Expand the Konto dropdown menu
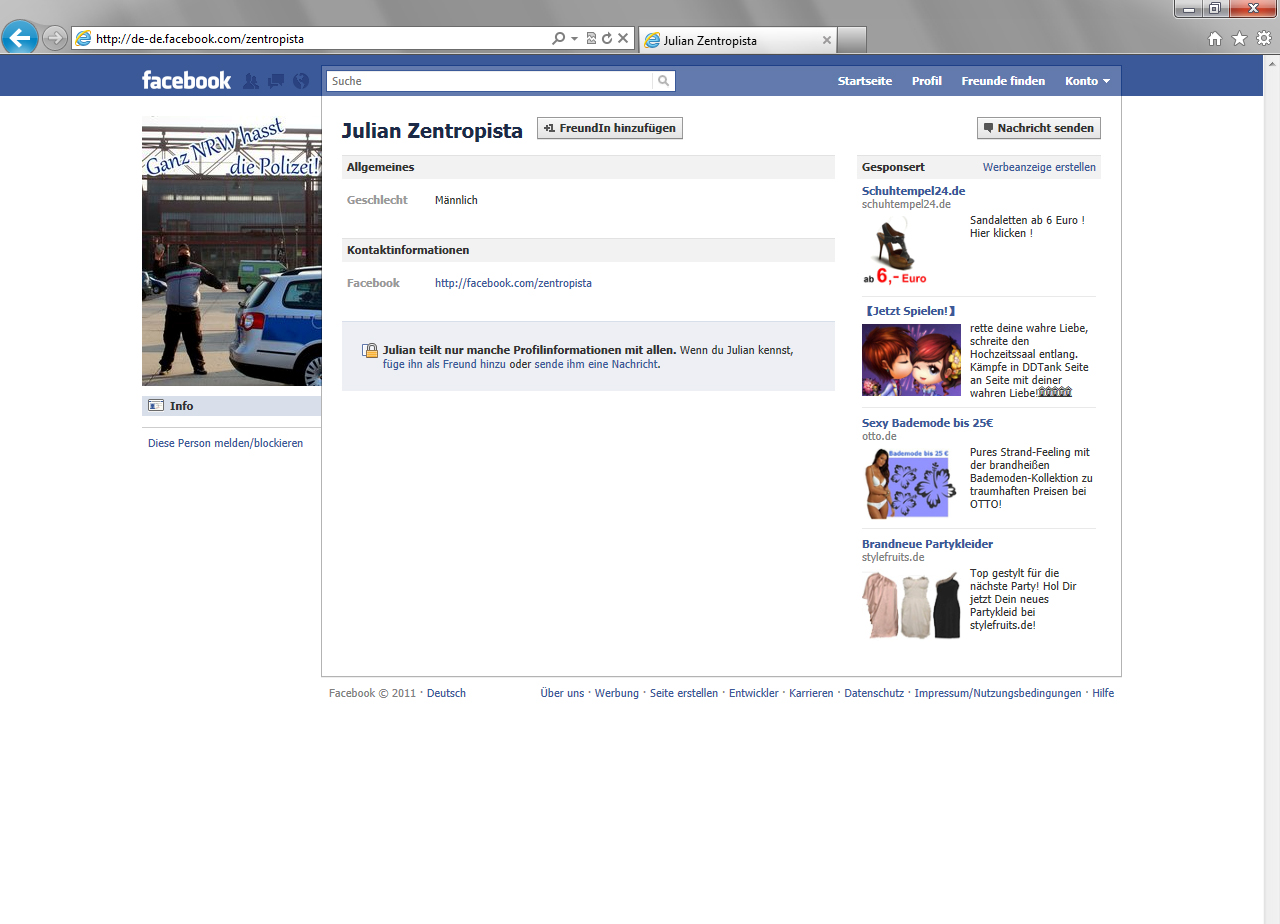 click(1087, 81)
